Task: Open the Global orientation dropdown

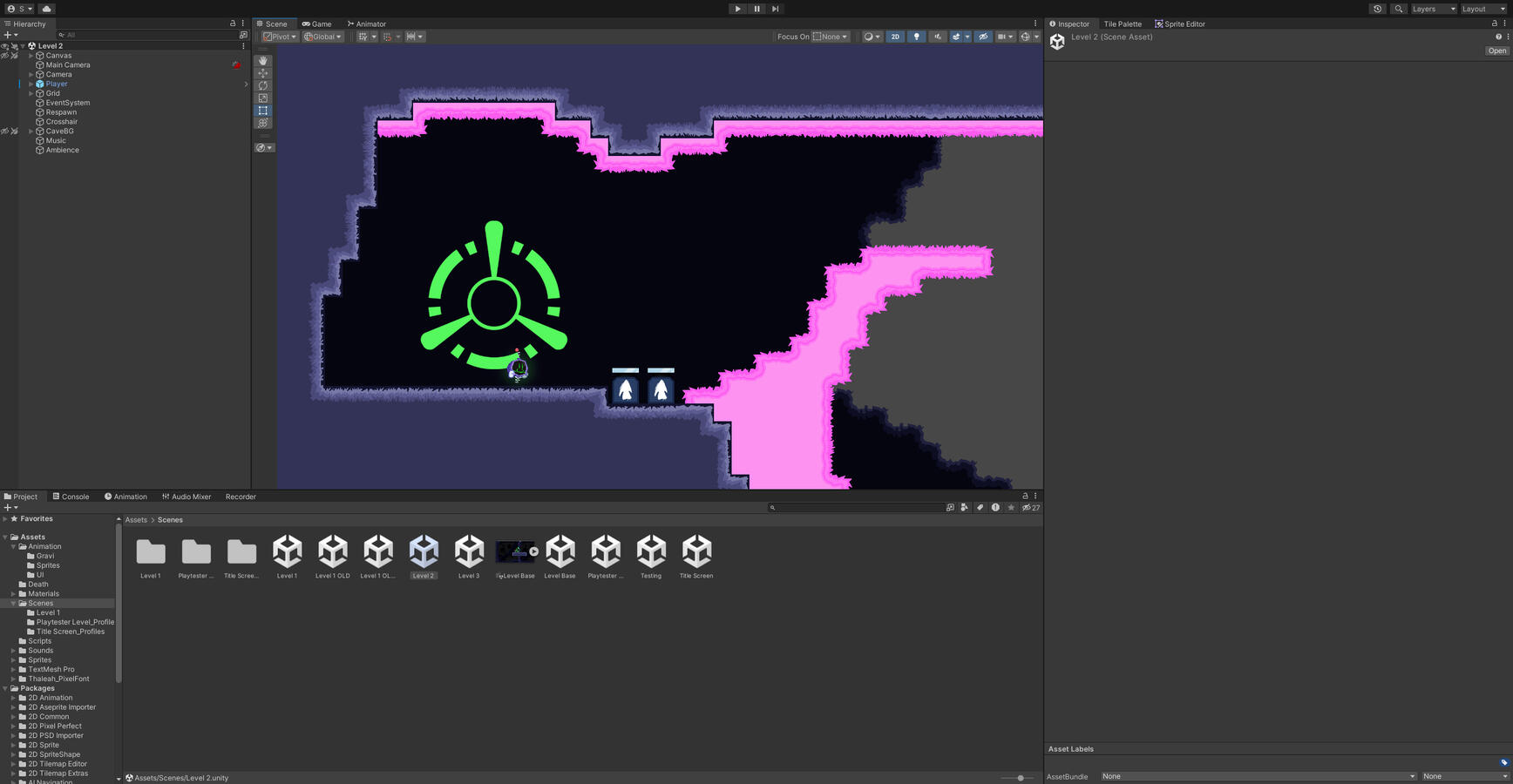Action: tap(322, 37)
